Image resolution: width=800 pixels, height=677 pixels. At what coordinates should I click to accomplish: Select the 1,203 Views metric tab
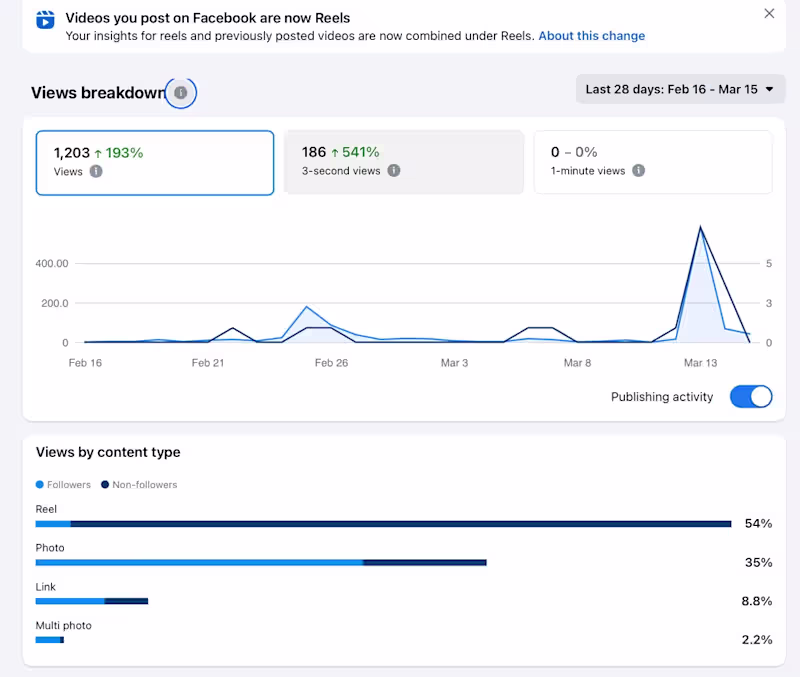pyautogui.click(x=155, y=162)
